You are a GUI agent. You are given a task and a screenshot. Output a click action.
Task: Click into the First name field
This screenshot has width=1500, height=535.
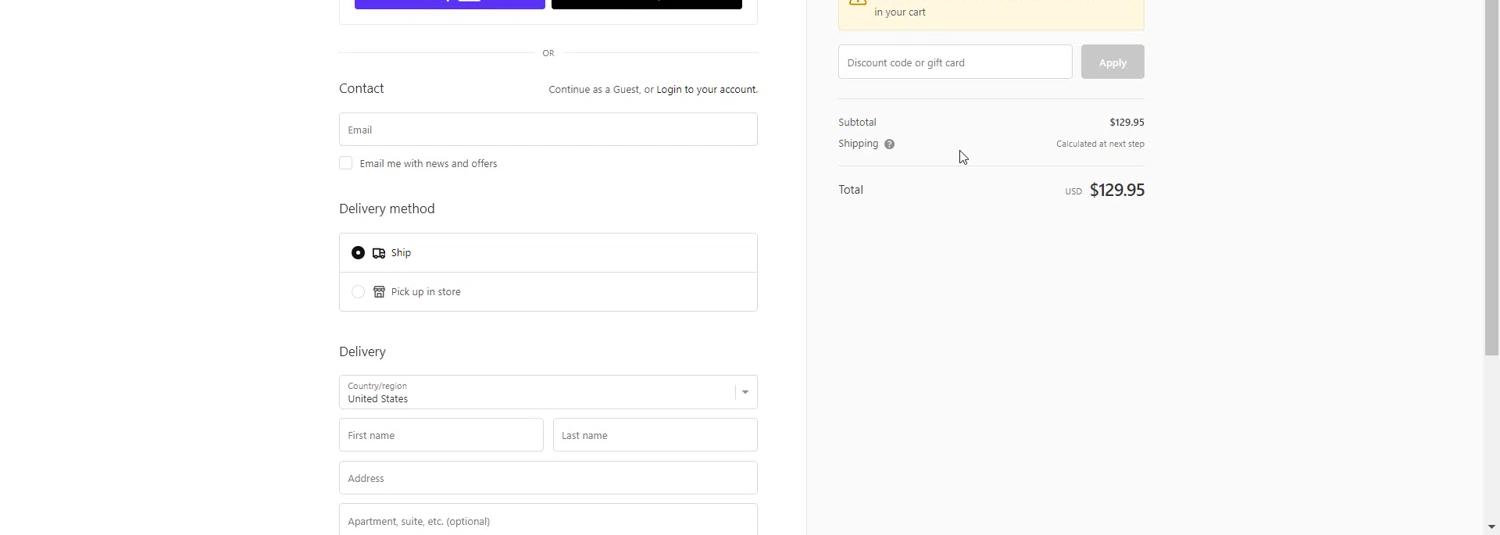441,435
